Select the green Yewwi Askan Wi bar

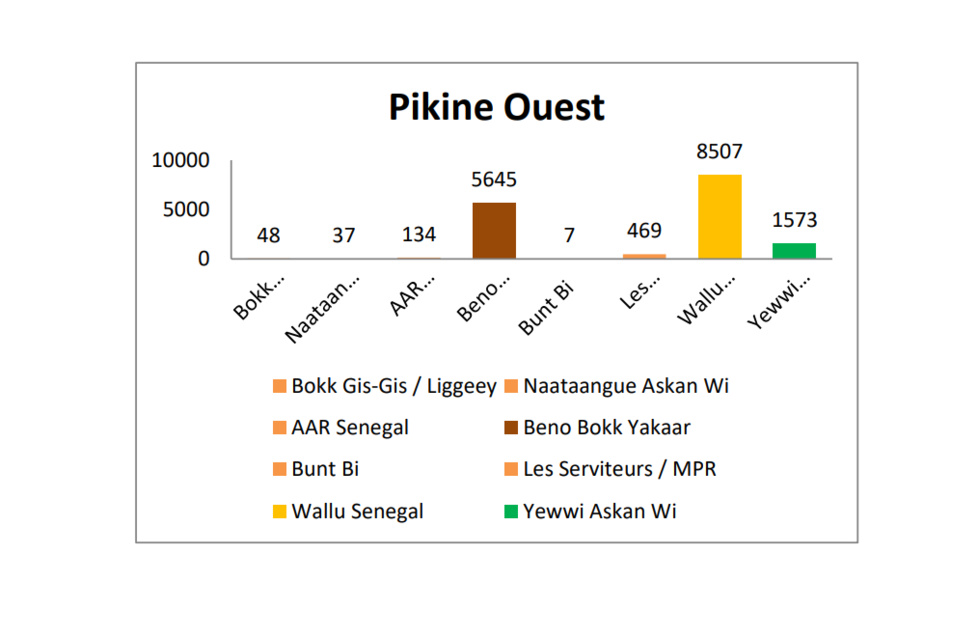[794, 251]
